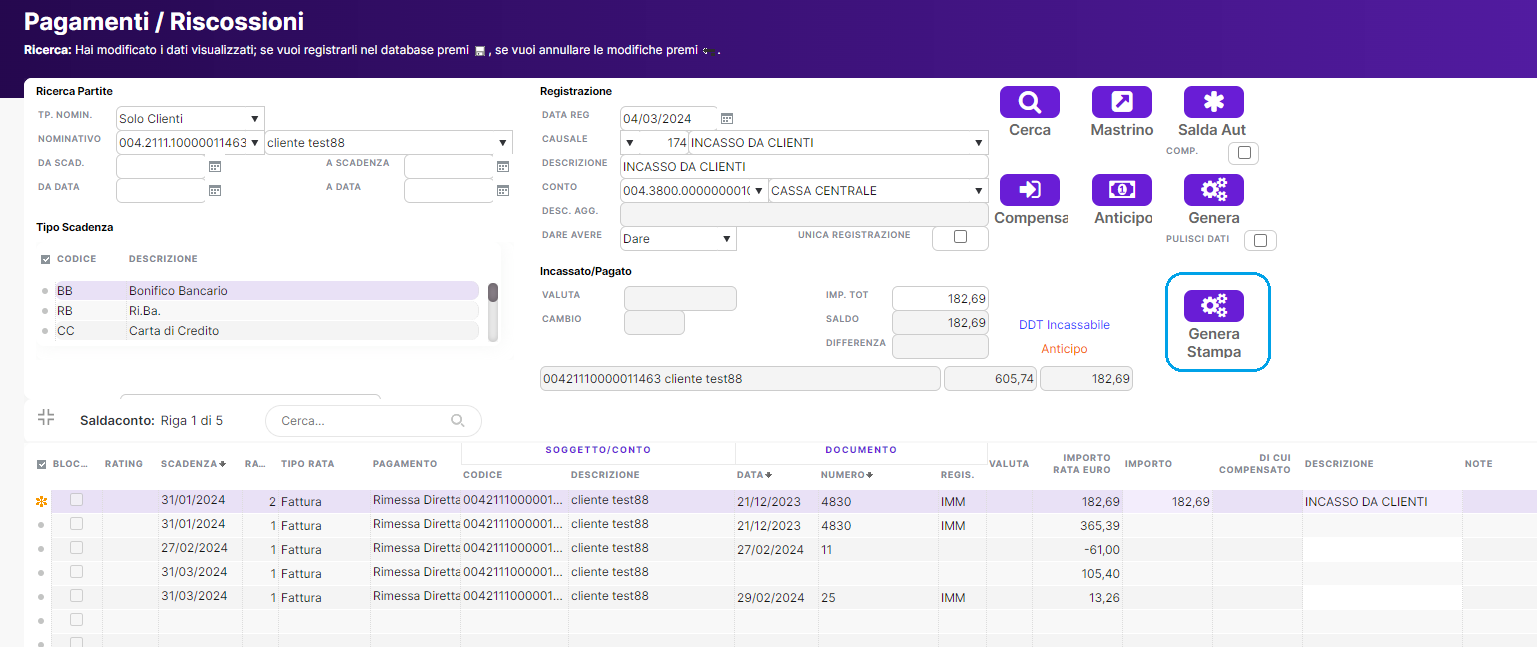Tick the Pulisci Dati checkbox

tap(1260, 240)
